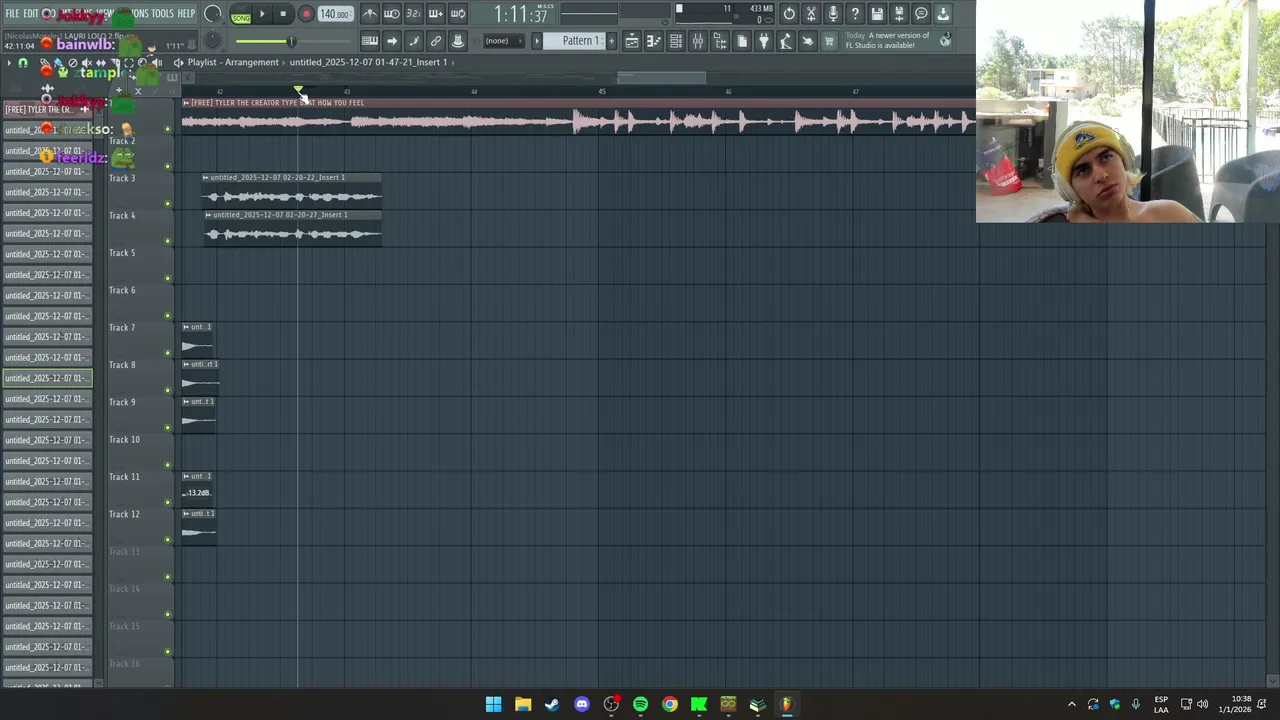Click the link chain multilink icon
The width and height of the screenshot is (1280, 720).
click(x=436, y=41)
